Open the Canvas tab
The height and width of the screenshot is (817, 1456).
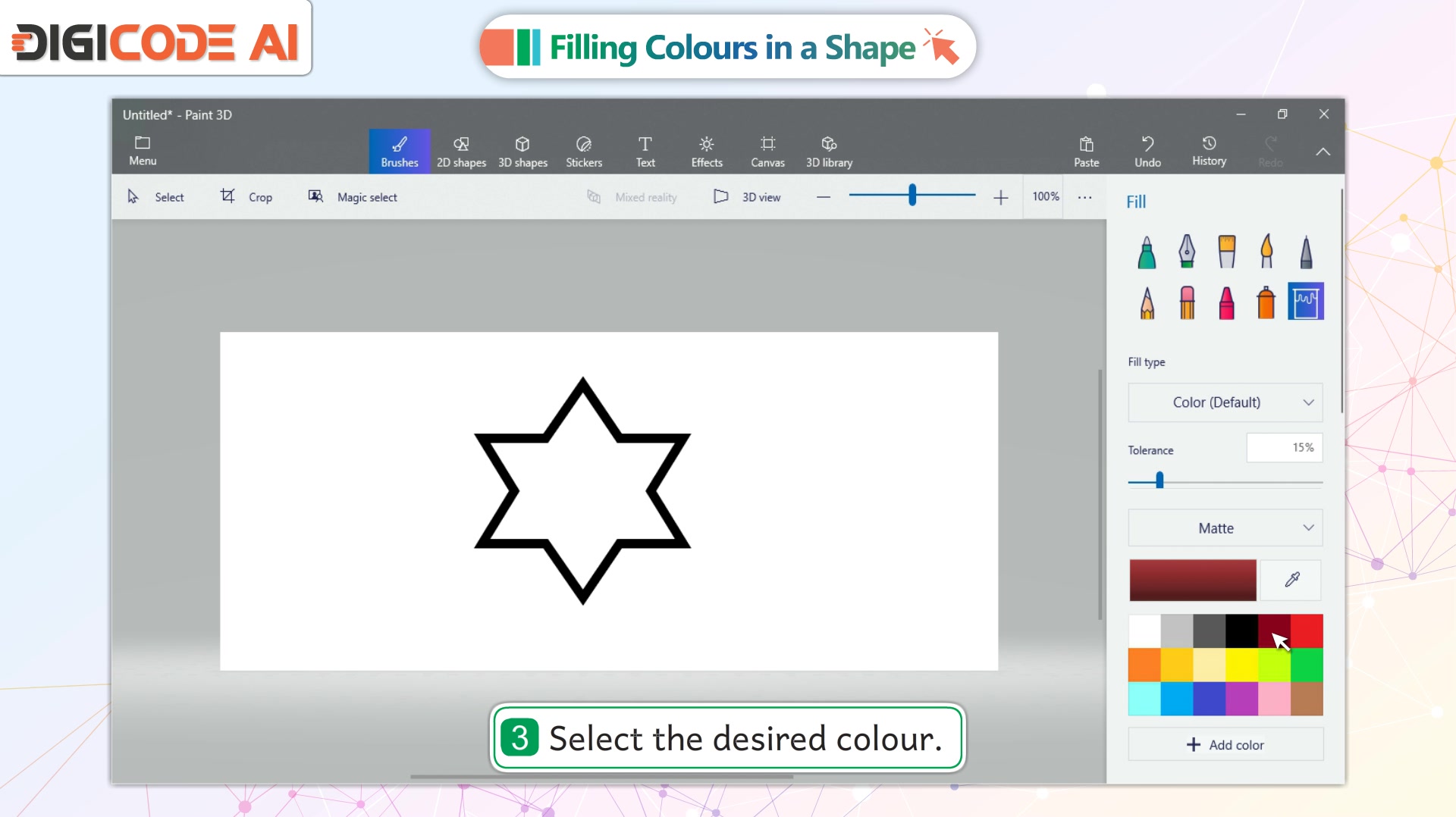[767, 151]
